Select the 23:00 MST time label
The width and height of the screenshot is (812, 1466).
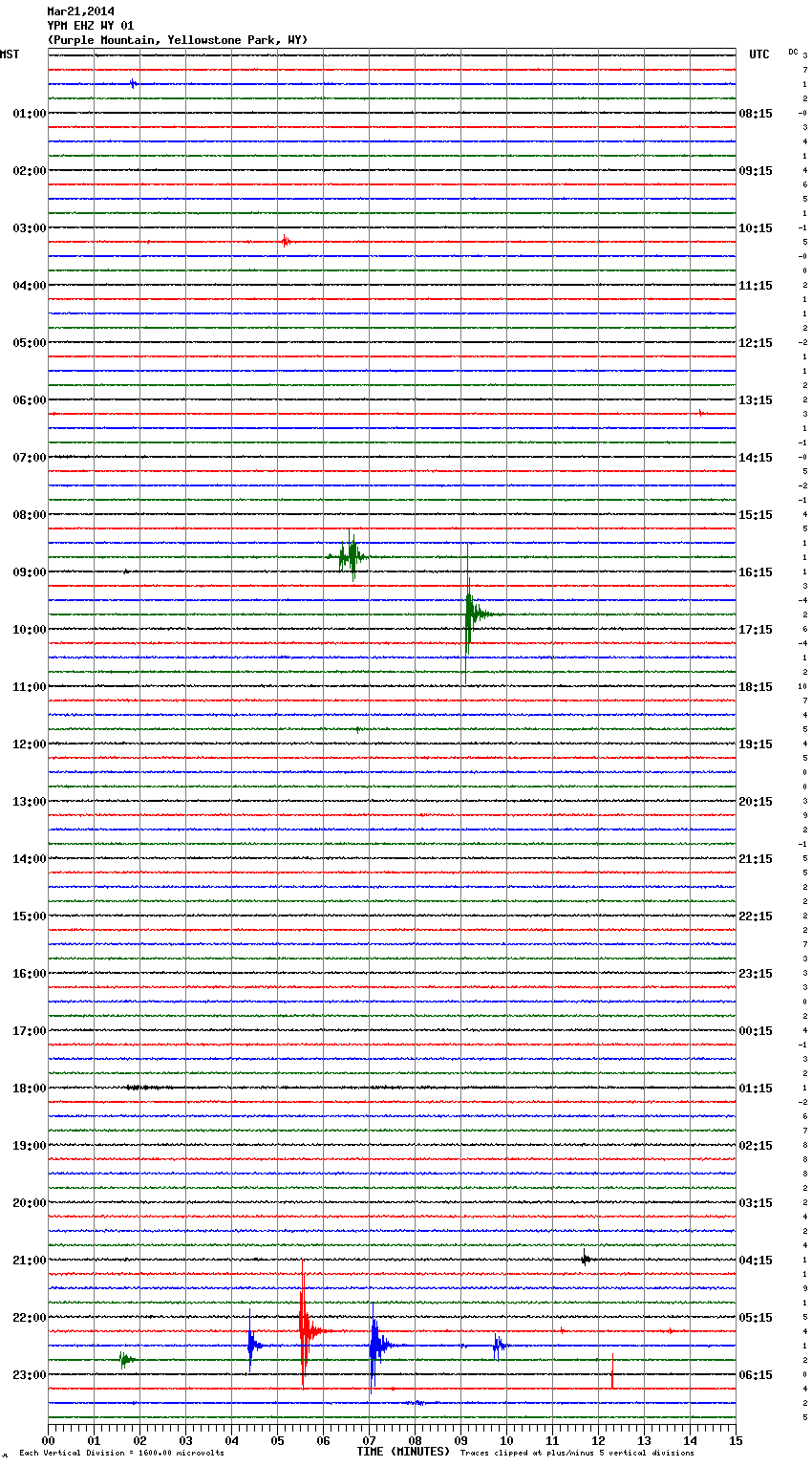(30, 1375)
